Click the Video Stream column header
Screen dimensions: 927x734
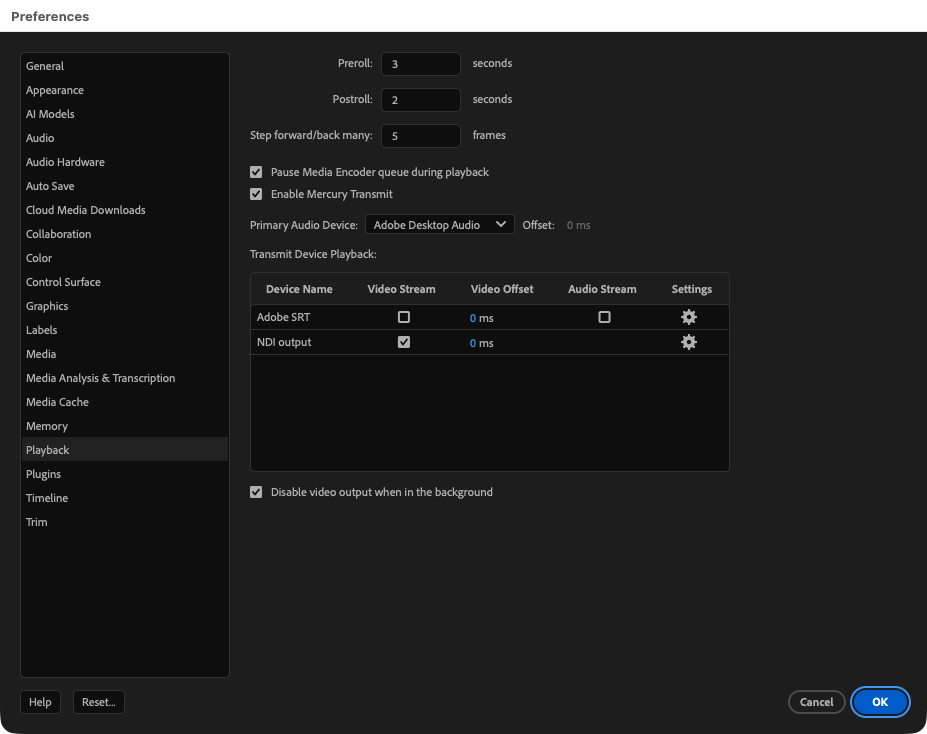[x=401, y=289]
